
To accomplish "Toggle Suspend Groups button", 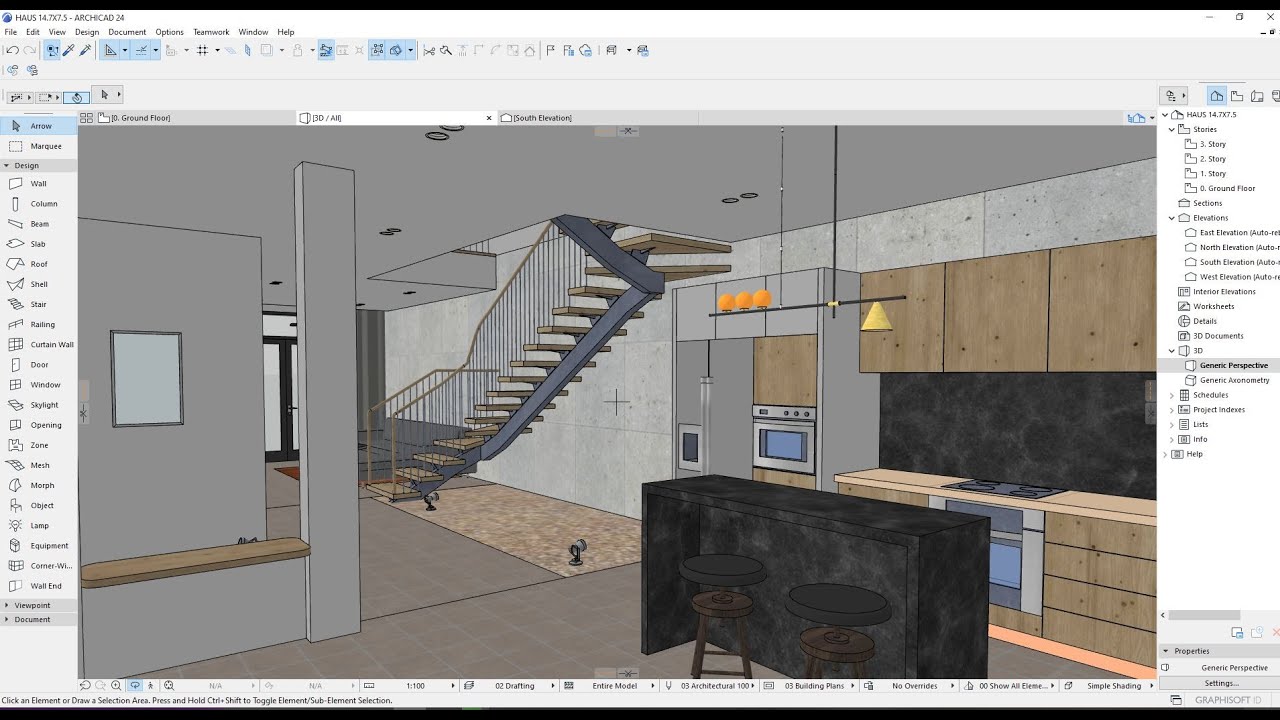I will pos(378,50).
